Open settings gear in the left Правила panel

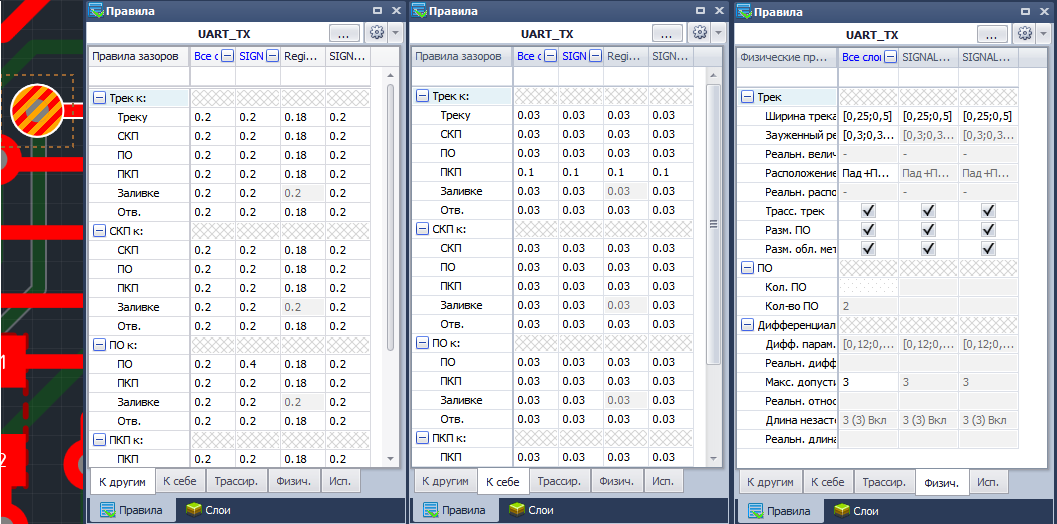(x=377, y=33)
